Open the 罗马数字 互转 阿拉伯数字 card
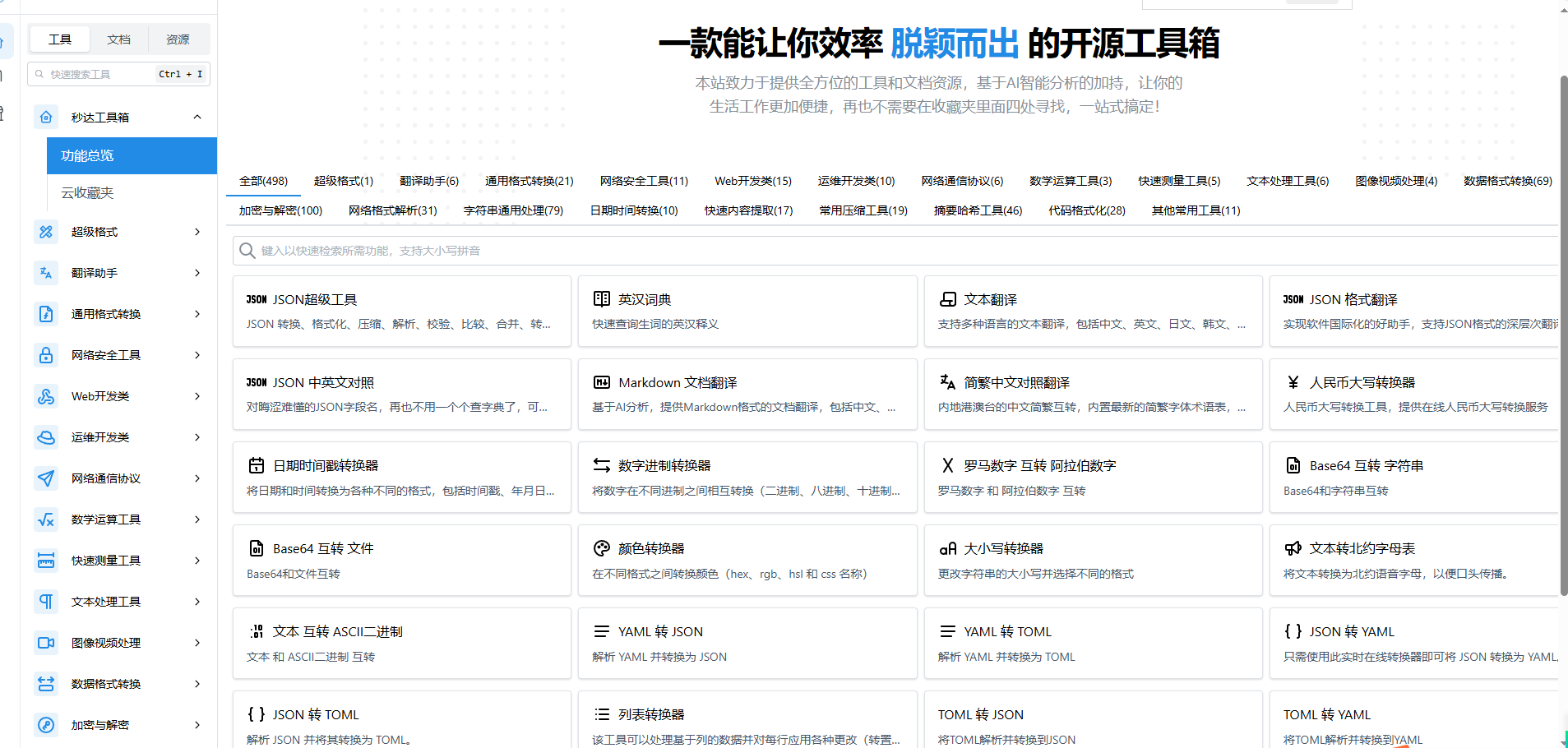 (x=1093, y=478)
